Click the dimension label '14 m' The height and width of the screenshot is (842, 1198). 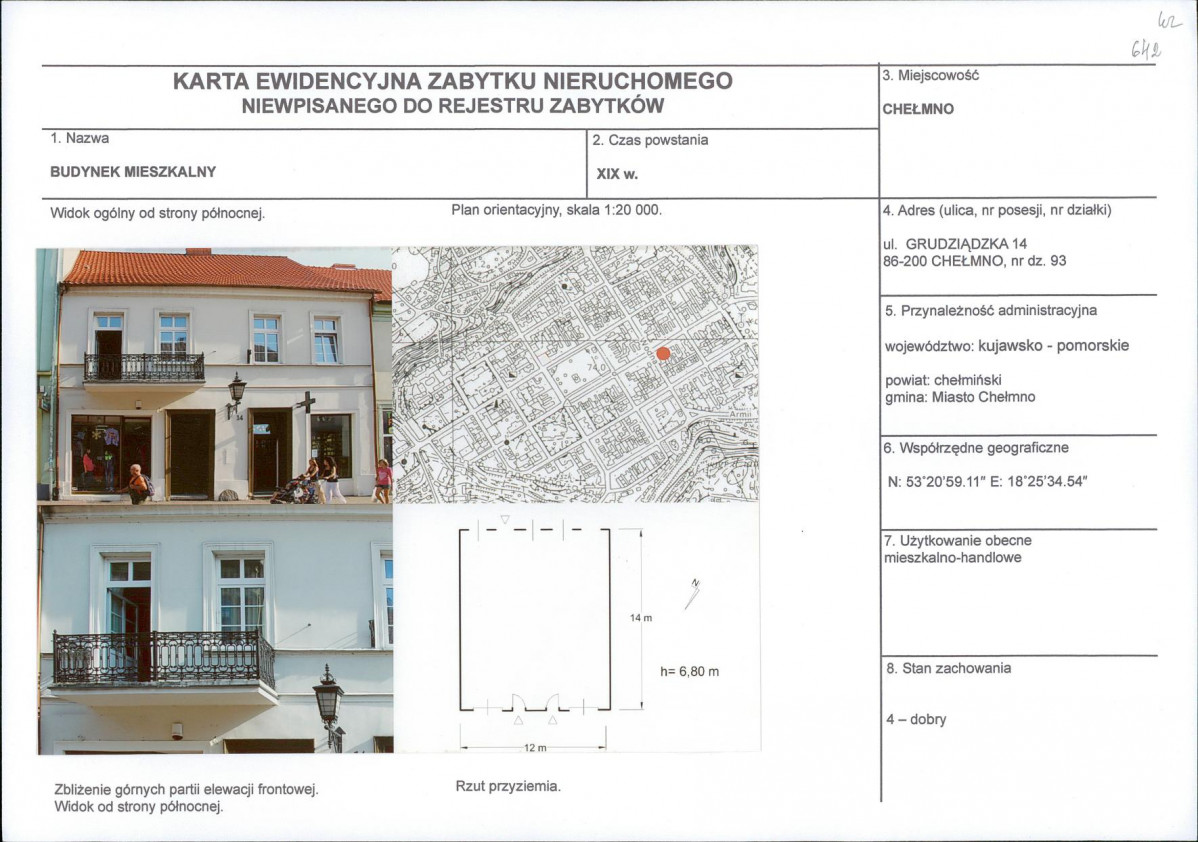click(x=641, y=617)
